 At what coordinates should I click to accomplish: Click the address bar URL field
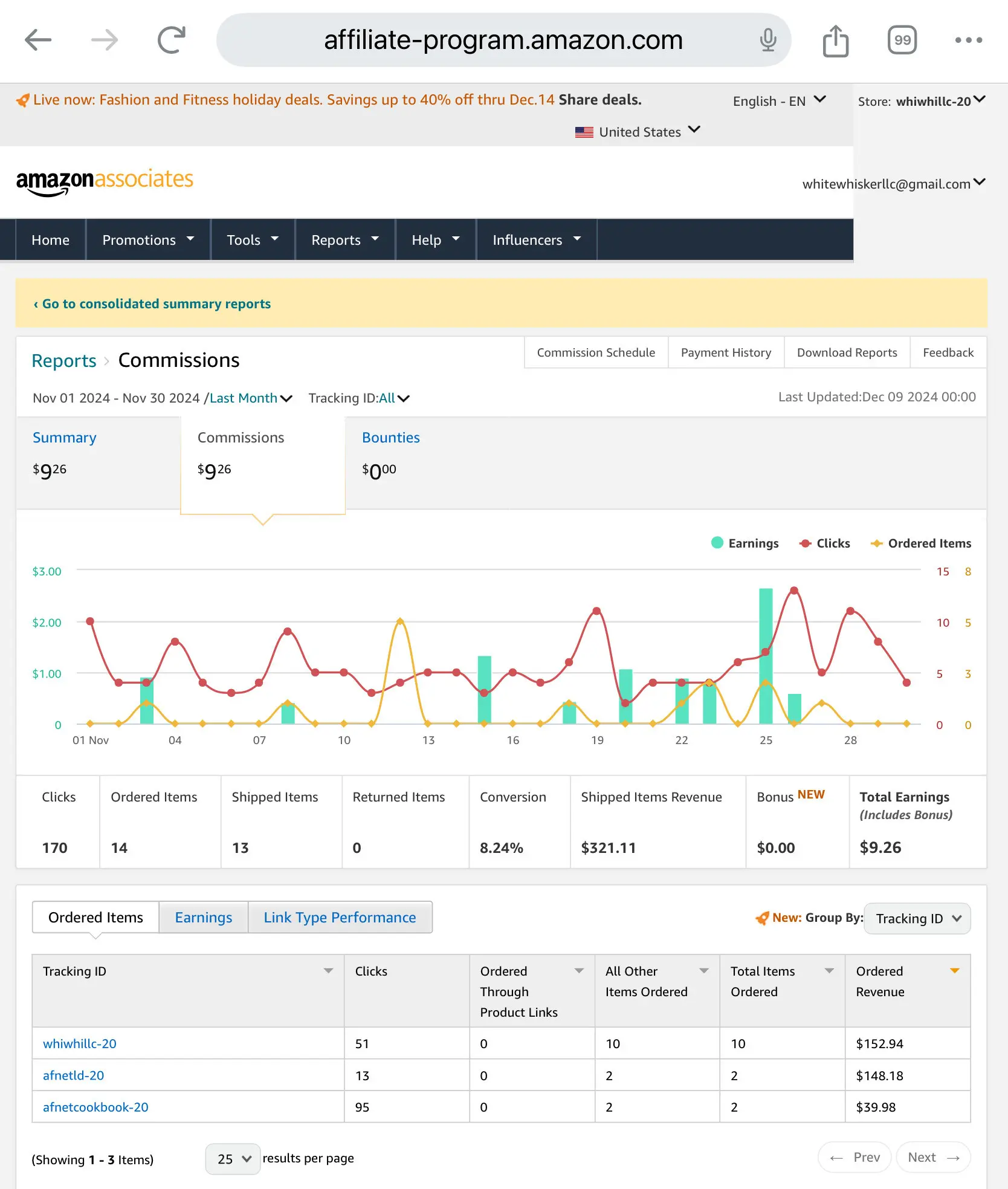point(503,40)
